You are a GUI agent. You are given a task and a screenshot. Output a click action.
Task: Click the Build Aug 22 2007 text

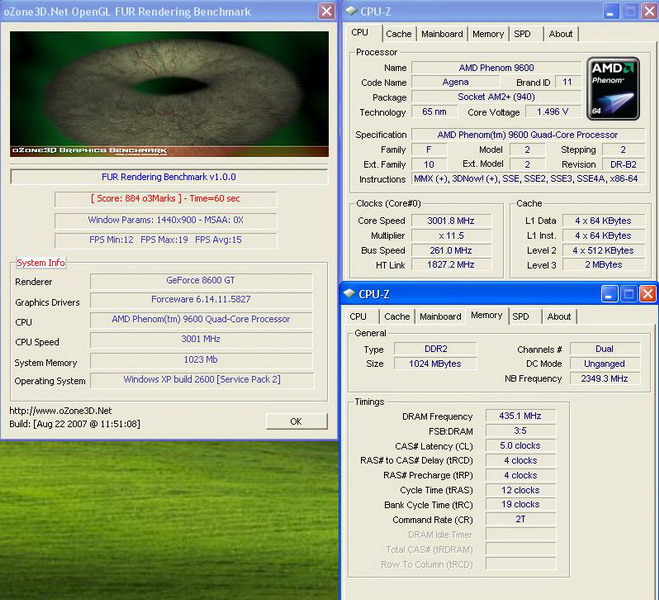pyautogui.click(x=75, y=424)
